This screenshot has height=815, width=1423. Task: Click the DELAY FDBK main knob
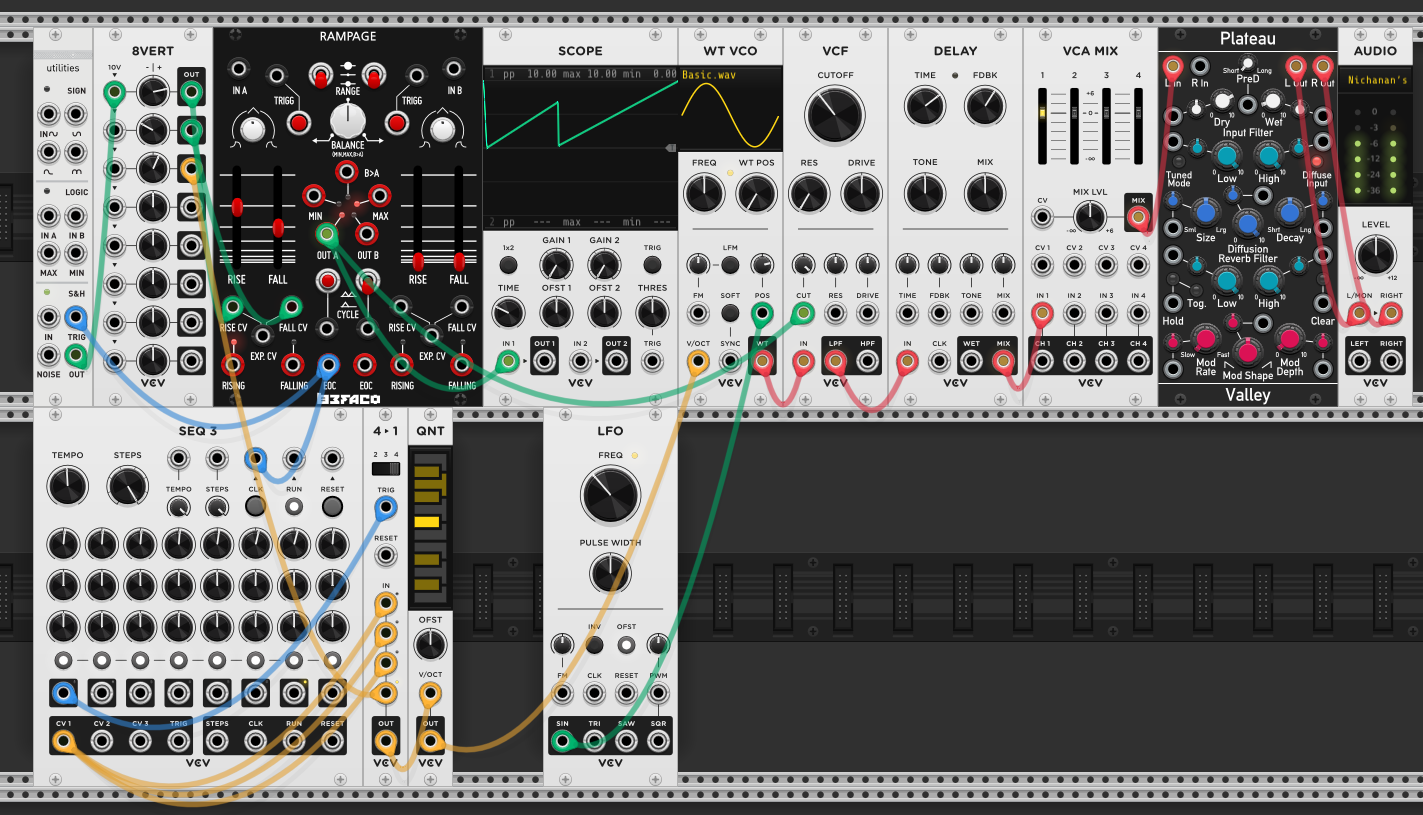tap(985, 106)
